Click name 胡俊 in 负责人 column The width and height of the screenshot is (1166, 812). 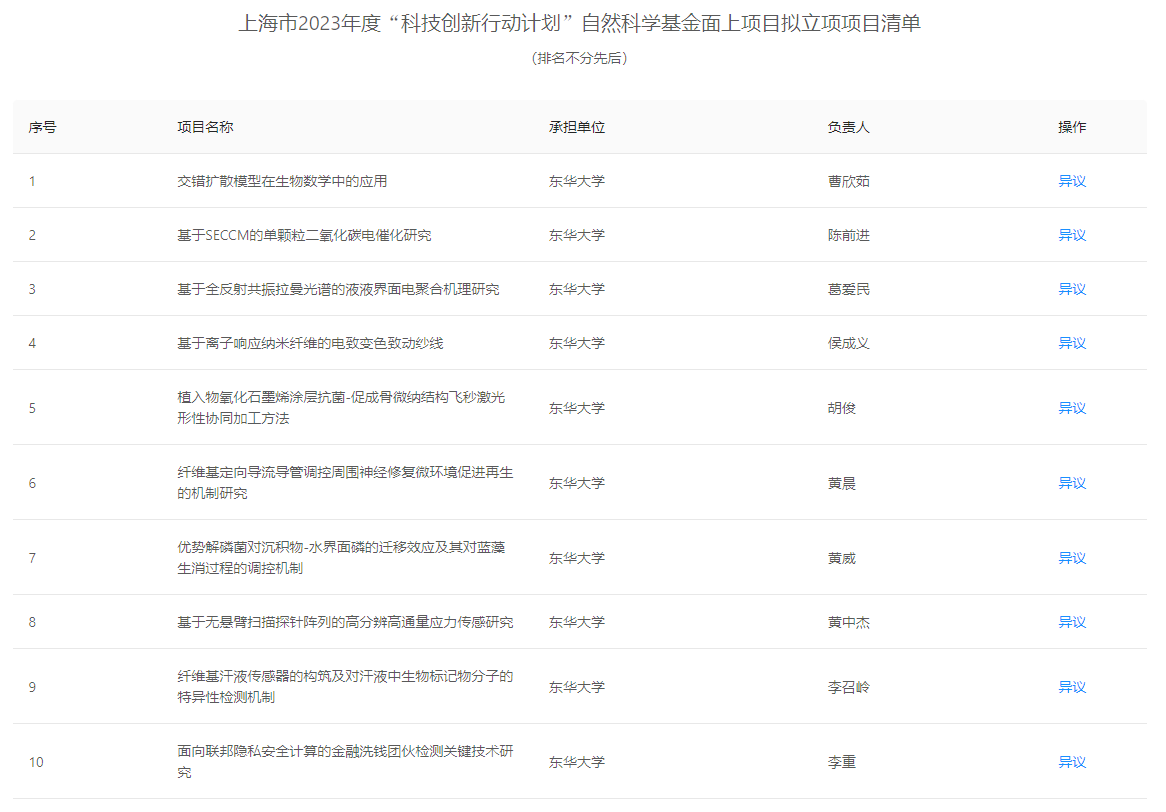click(842, 408)
